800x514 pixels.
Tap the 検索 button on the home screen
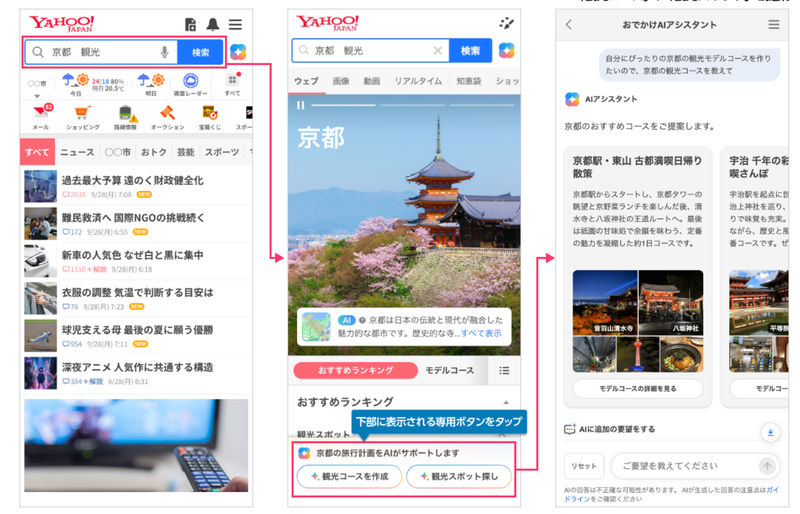[x=201, y=52]
